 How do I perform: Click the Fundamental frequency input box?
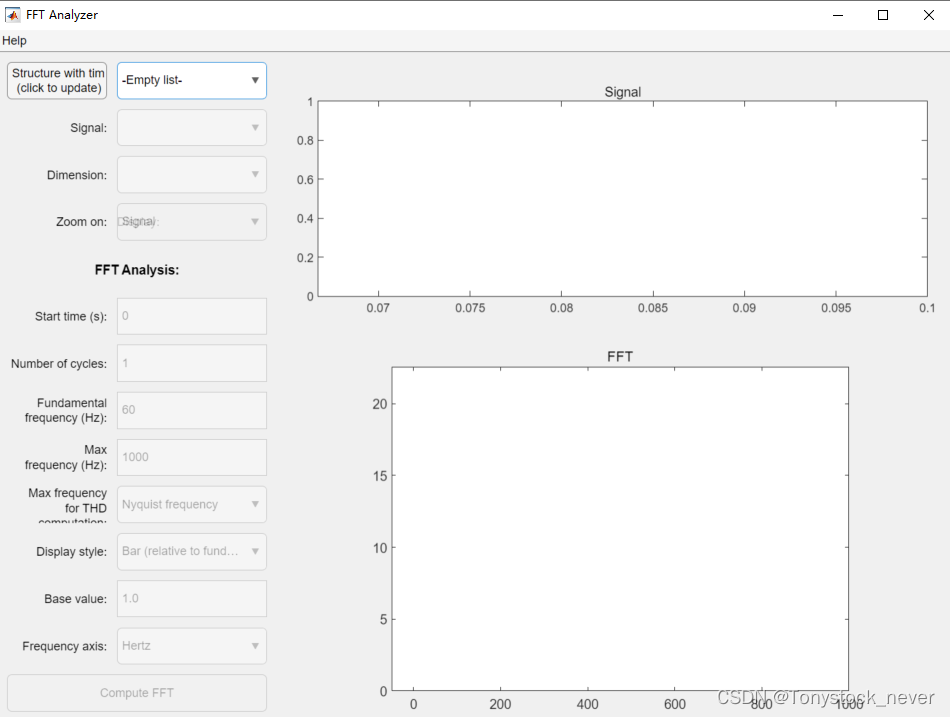[191, 410]
